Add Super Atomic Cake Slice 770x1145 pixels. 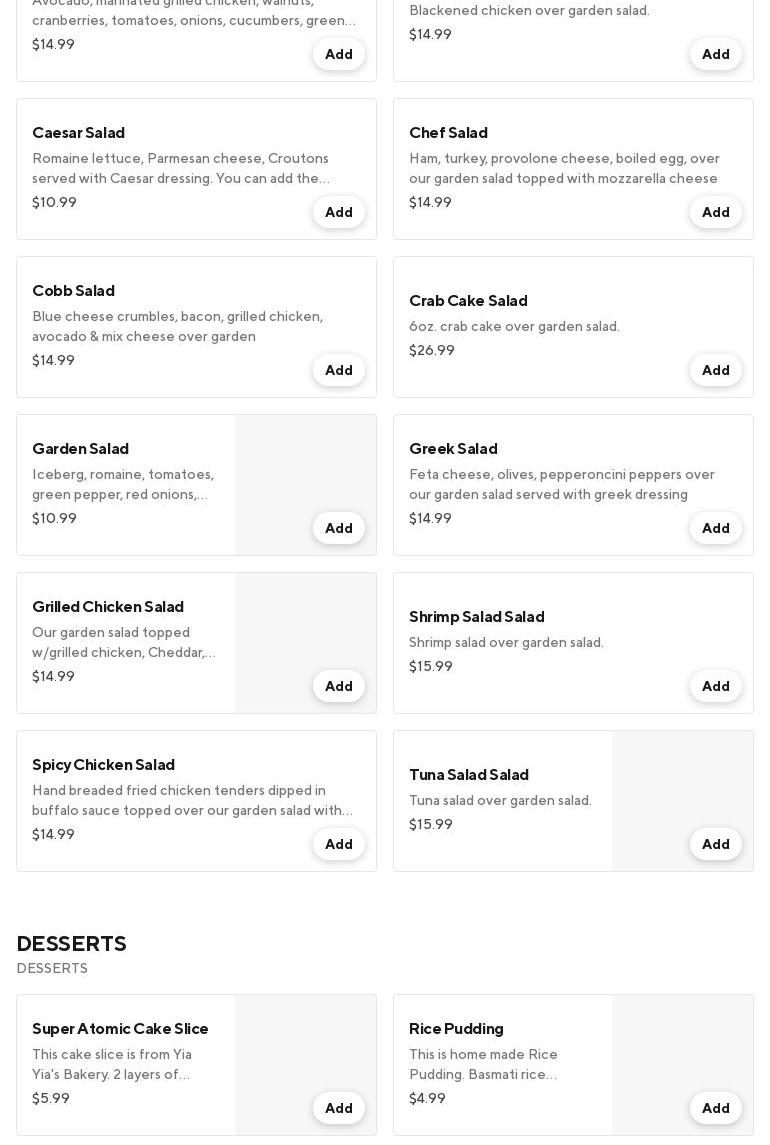(338, 1108)
